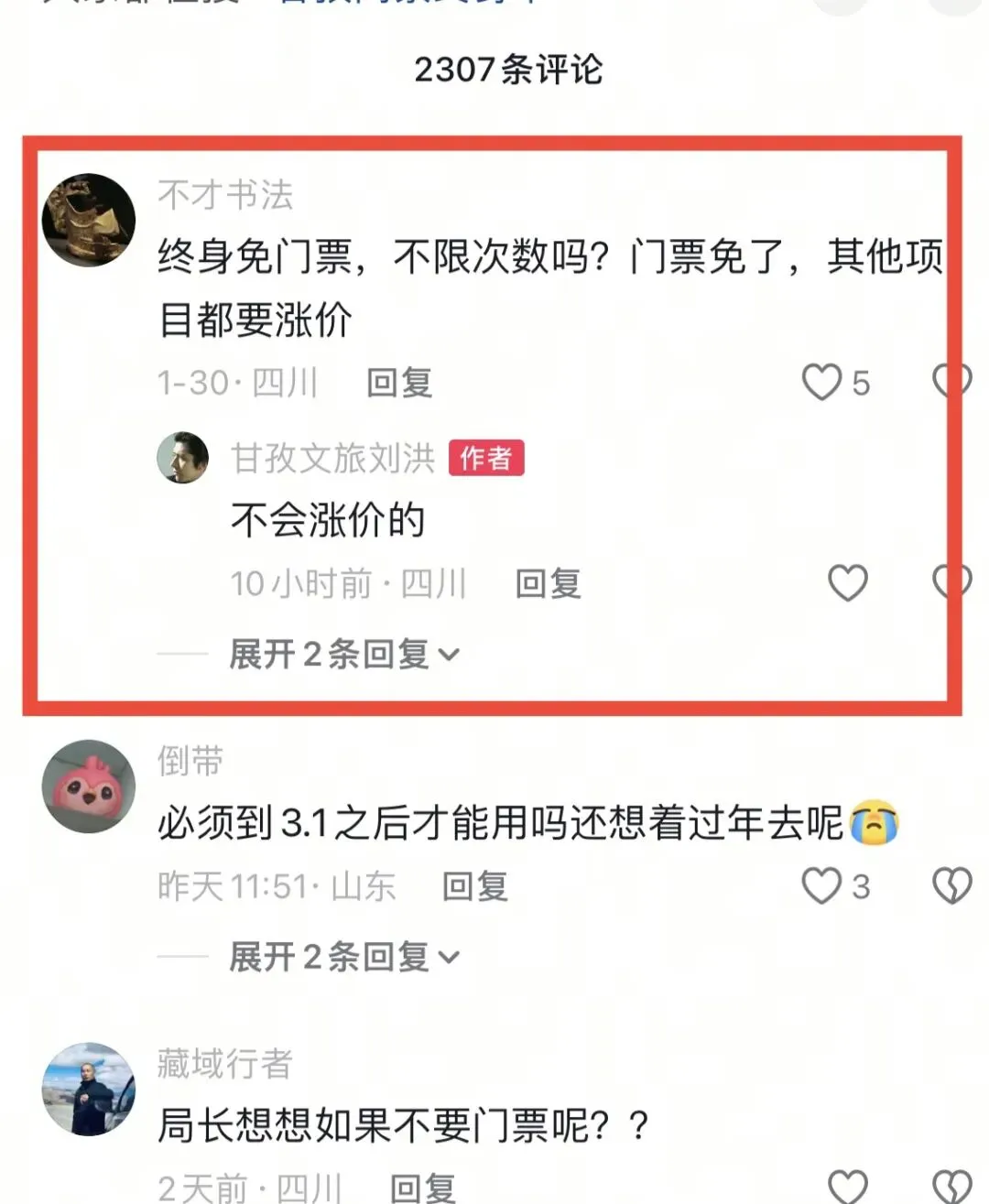989x1204 pixels.
Task: Dislike the author reply 不会涨价的
Action: 951,581
